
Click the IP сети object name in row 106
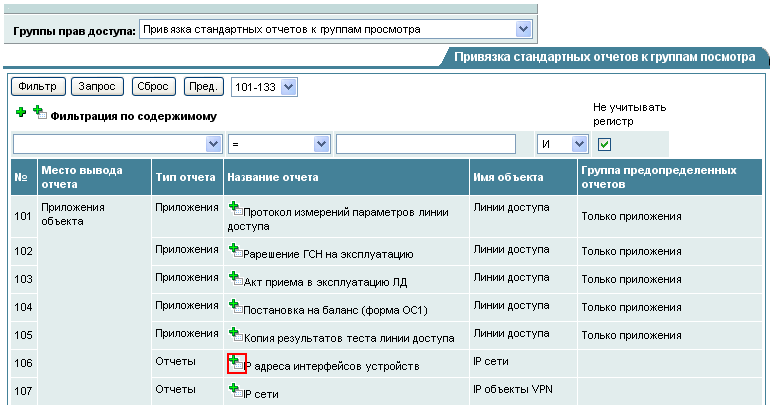click(491, 362)
